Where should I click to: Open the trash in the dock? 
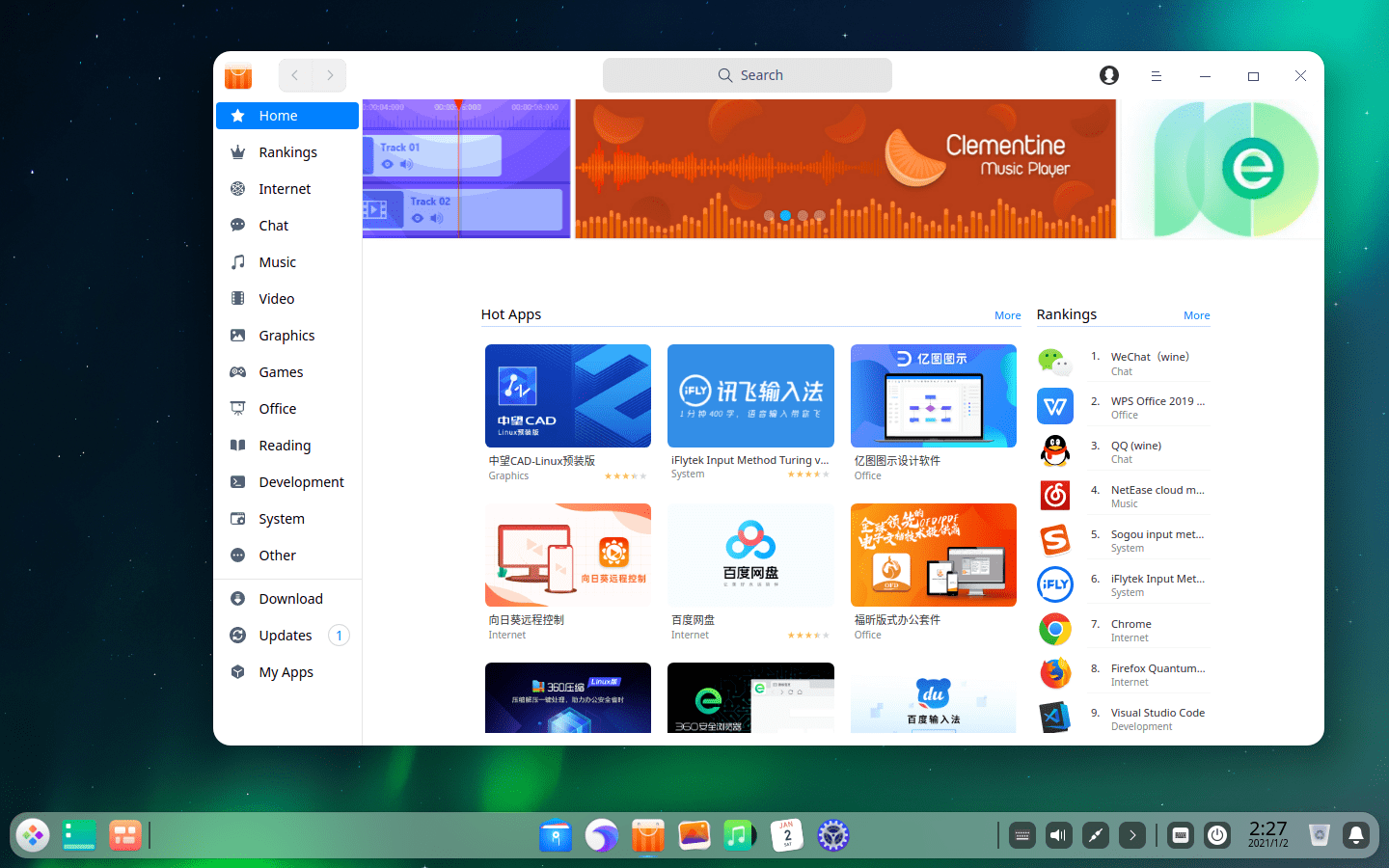(x=1320, y=835)
